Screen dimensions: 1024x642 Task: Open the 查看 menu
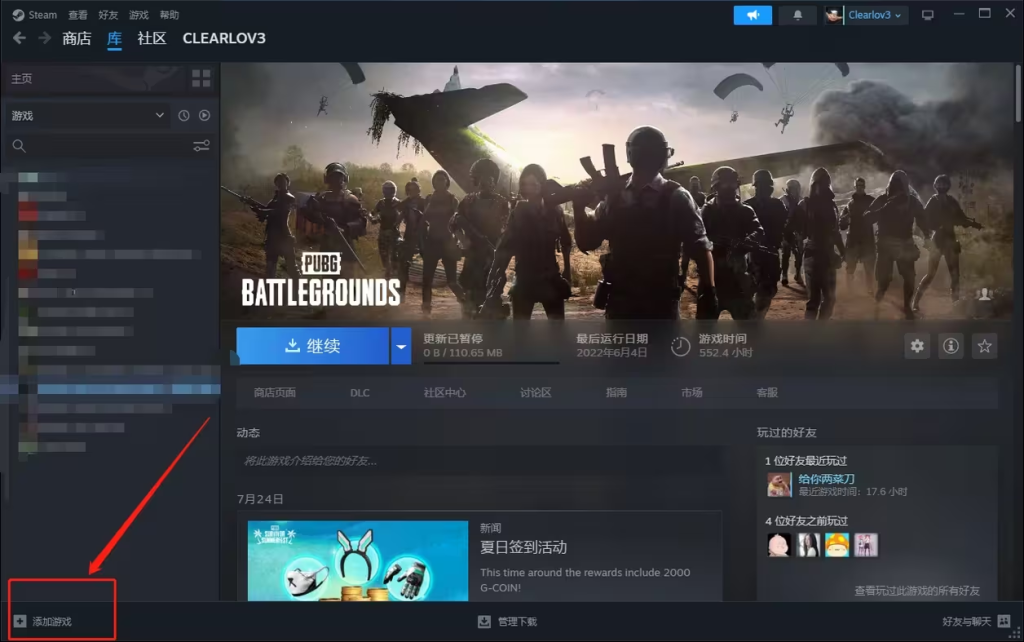pos(78,15)
